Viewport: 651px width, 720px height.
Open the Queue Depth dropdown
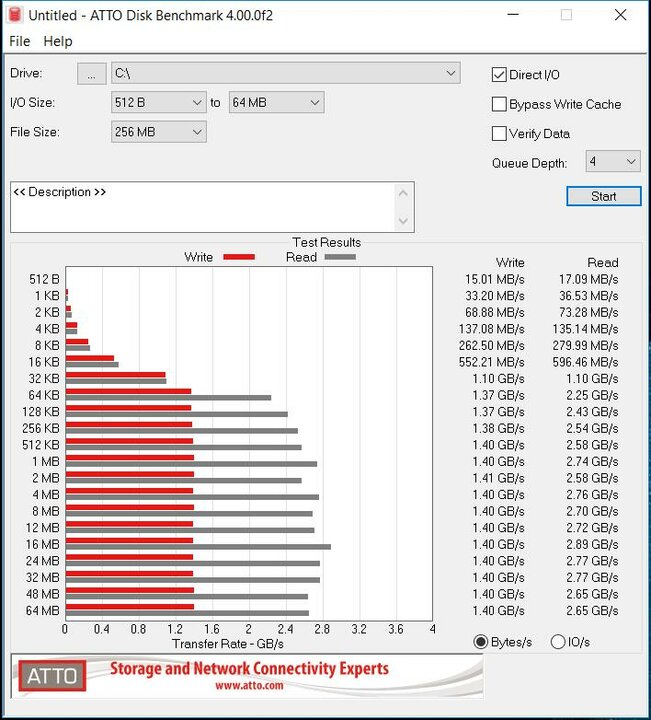pyautogui.click(x=613, y=162)
